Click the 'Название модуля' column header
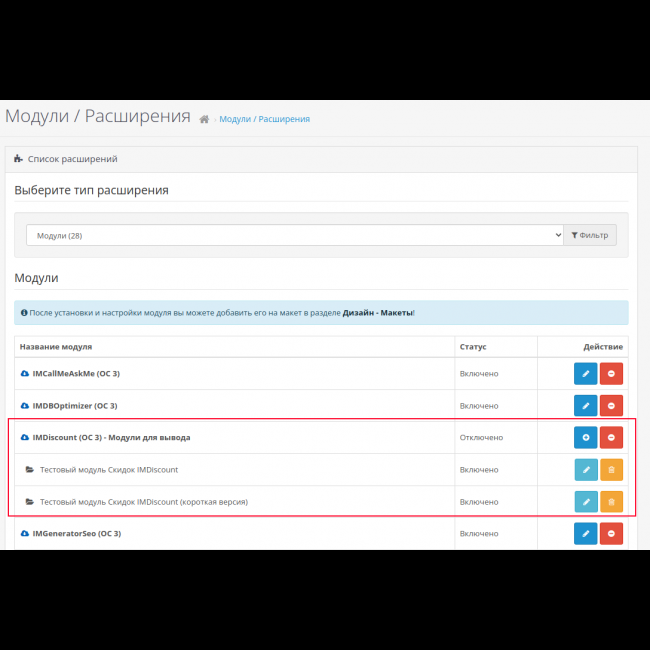 pos(56,347)
